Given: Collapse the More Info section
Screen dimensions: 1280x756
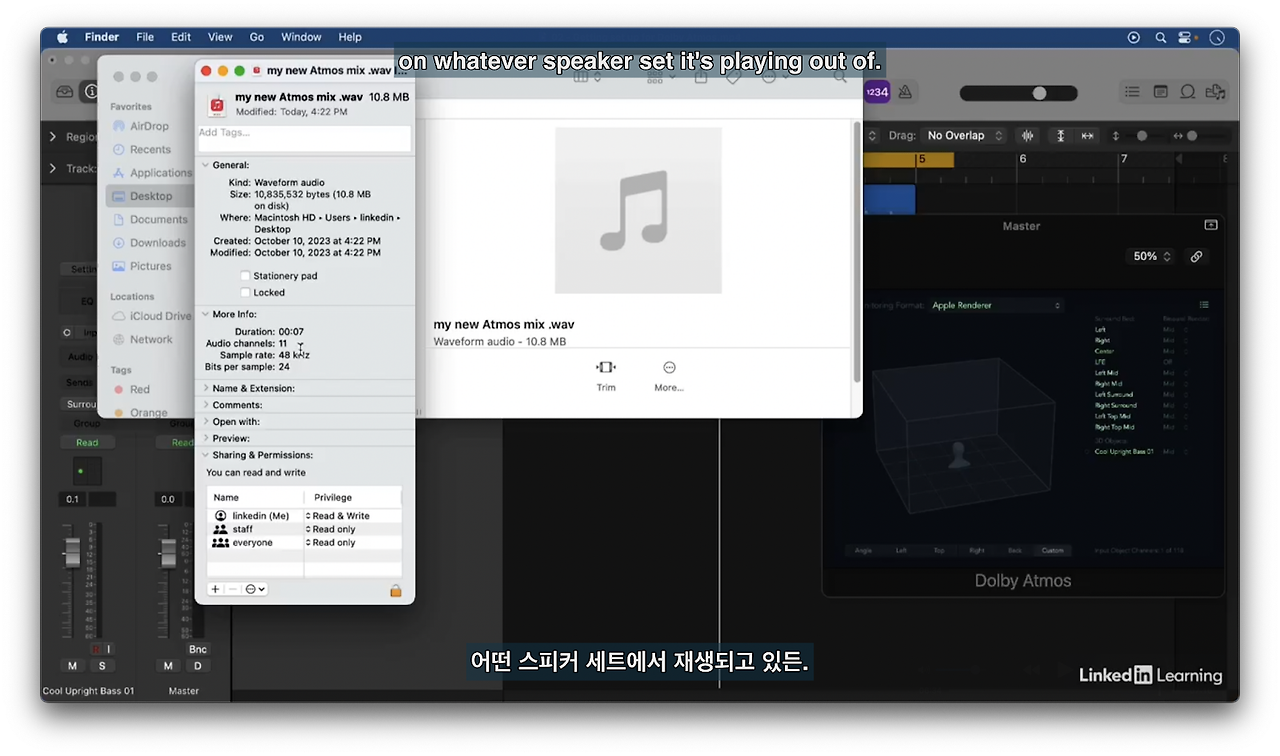Looking at the screenshot, I should (206, 314).
